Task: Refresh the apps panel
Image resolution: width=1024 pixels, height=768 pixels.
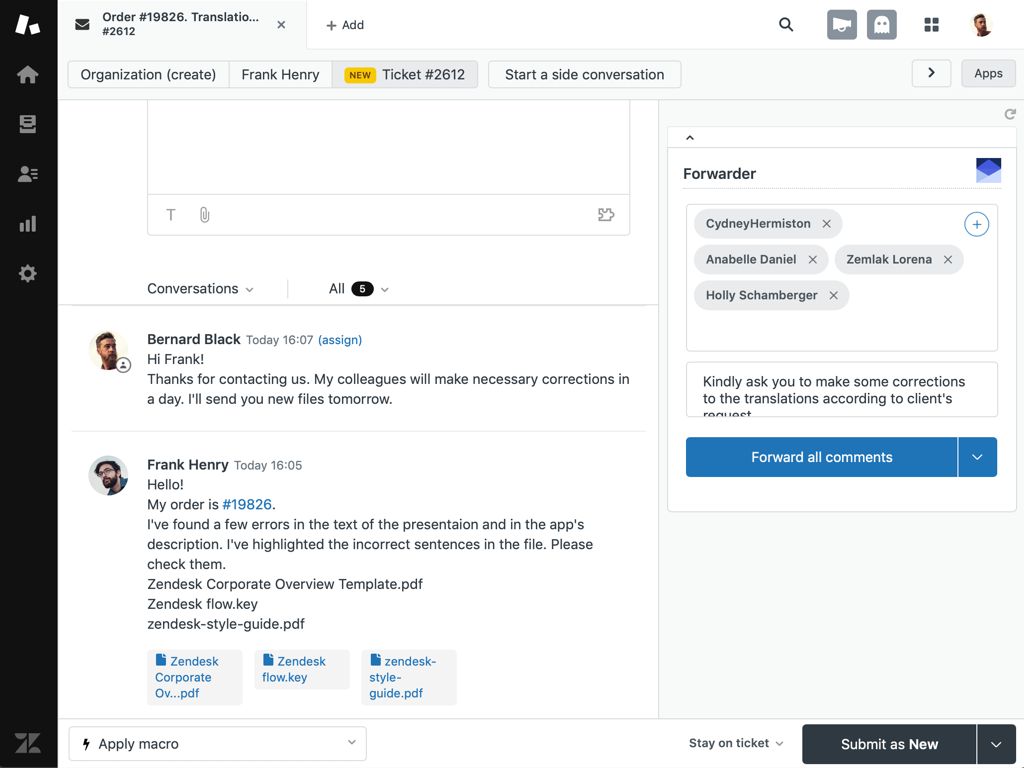Action: pos(1009,114)
